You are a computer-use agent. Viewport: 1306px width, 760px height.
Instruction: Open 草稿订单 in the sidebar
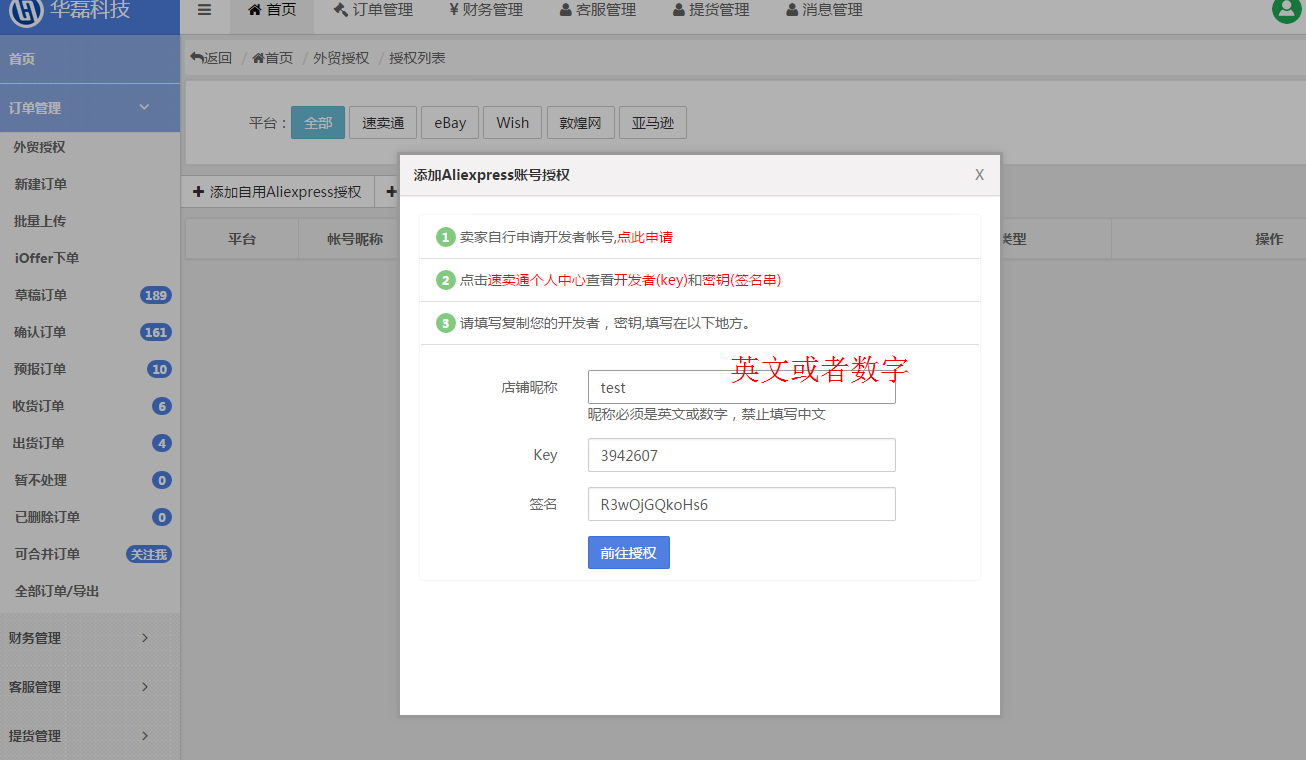41,295
